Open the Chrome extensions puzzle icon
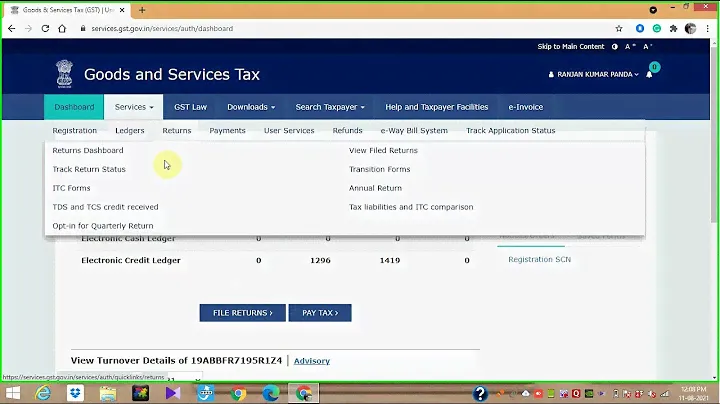 (675, 29)
